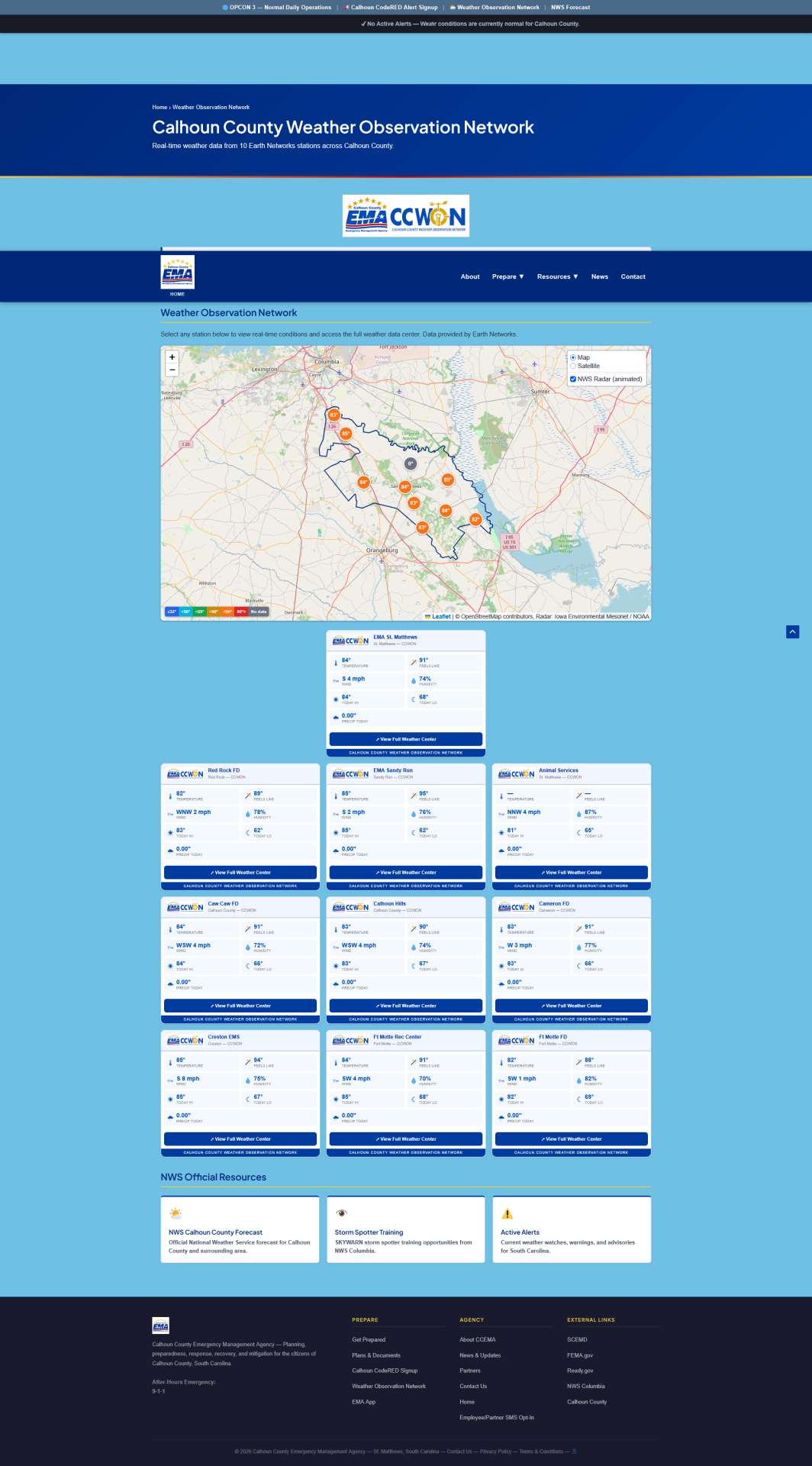The height and width of the screenshot is (1466, 812).
Task: Click FEMA.gov external footer link
Action: tap(580, 1355)
